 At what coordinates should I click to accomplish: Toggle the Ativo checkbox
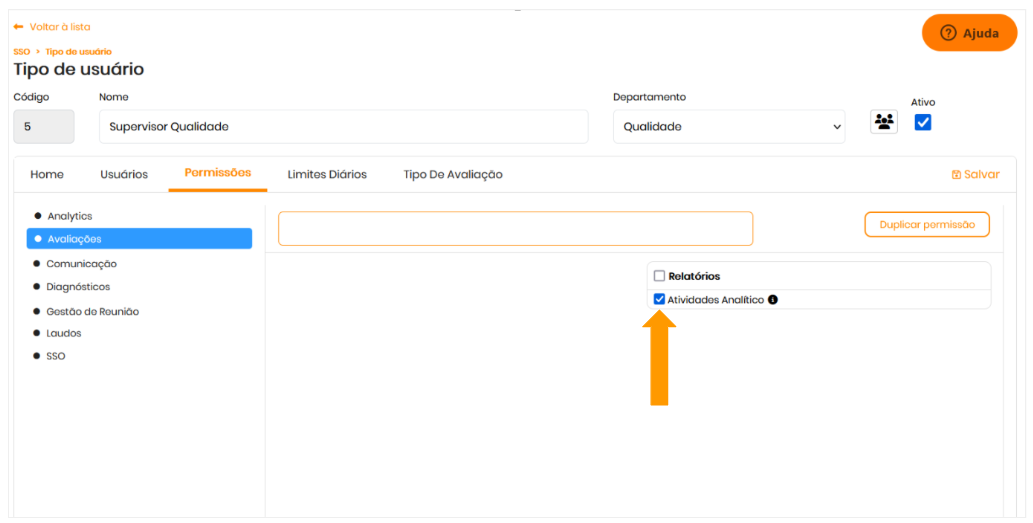[923, 122]
